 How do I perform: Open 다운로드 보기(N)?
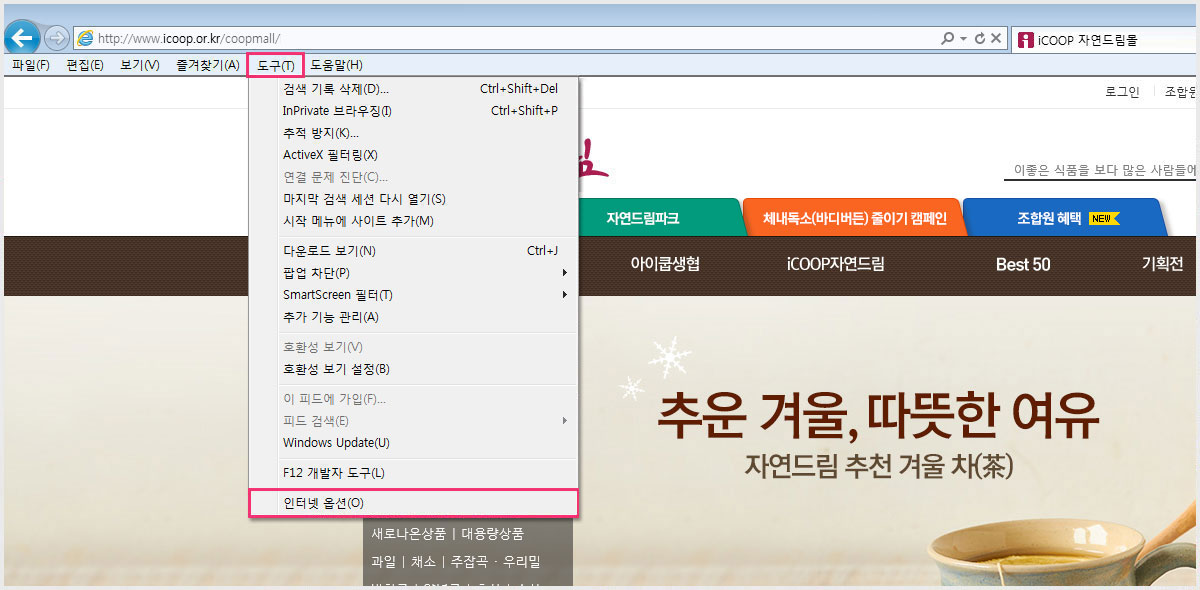(414, 251)
